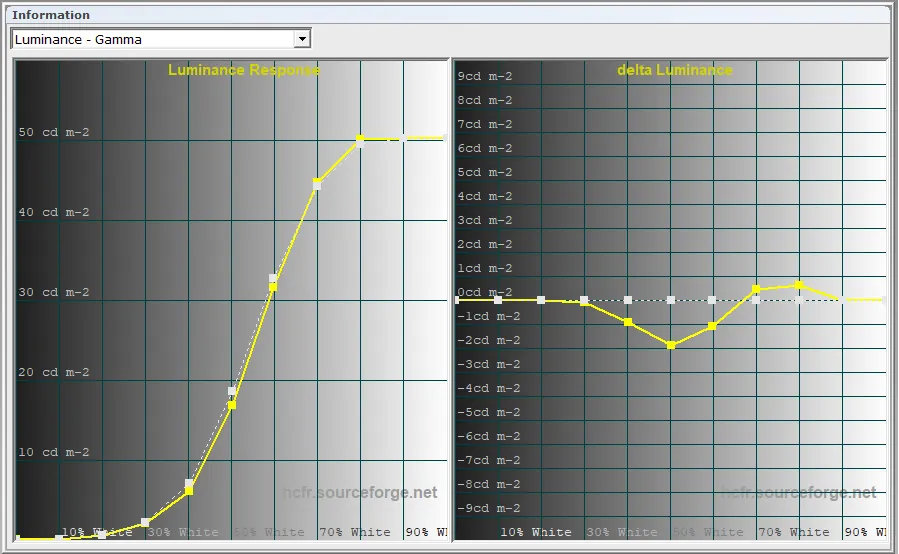Click yellow Luminance Response point where 50 cd plateau begins
The height and width of the screenshot is (554, 899).
360,139
